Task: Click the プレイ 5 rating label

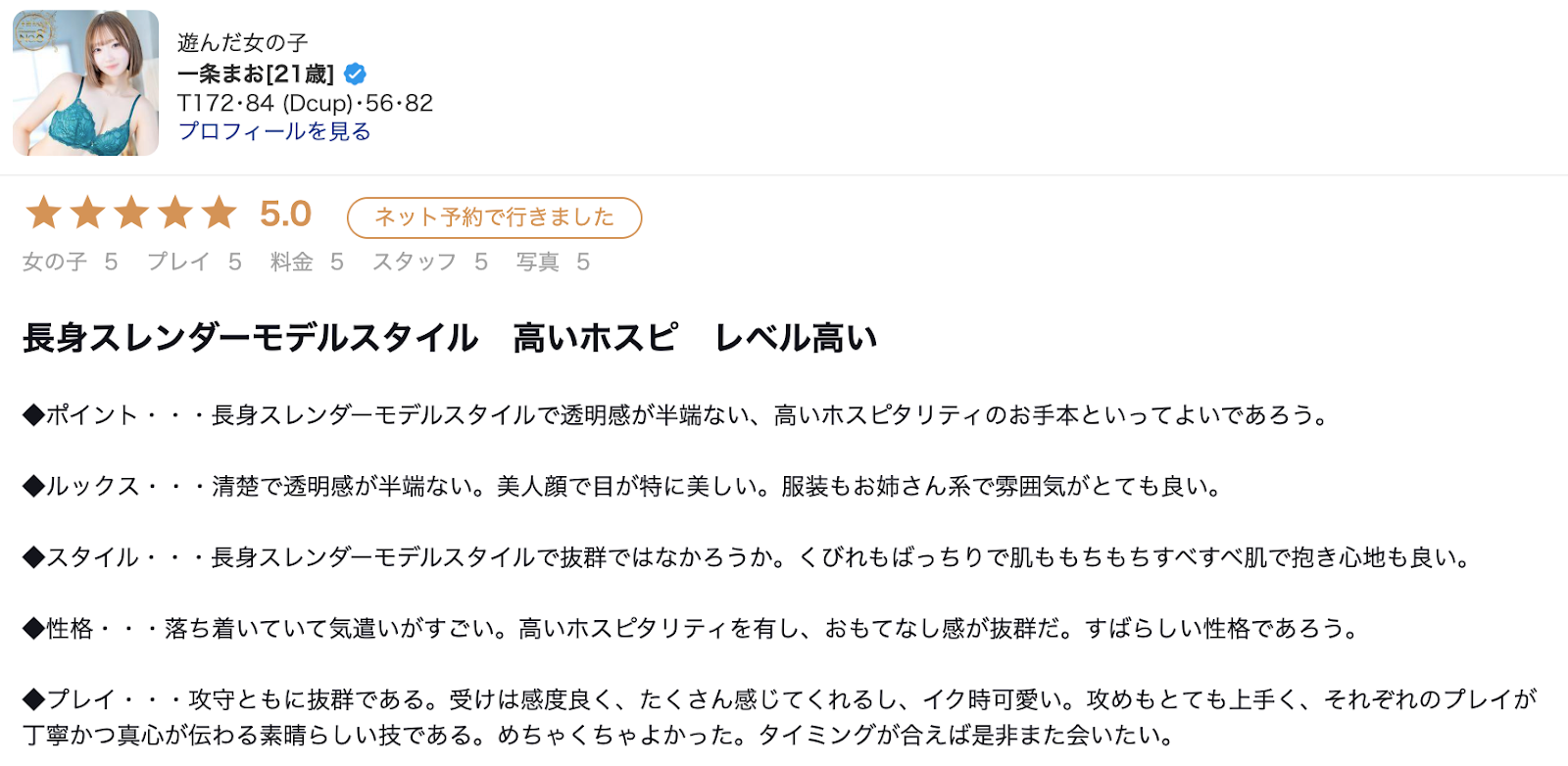Action: [x=194, y=262]
